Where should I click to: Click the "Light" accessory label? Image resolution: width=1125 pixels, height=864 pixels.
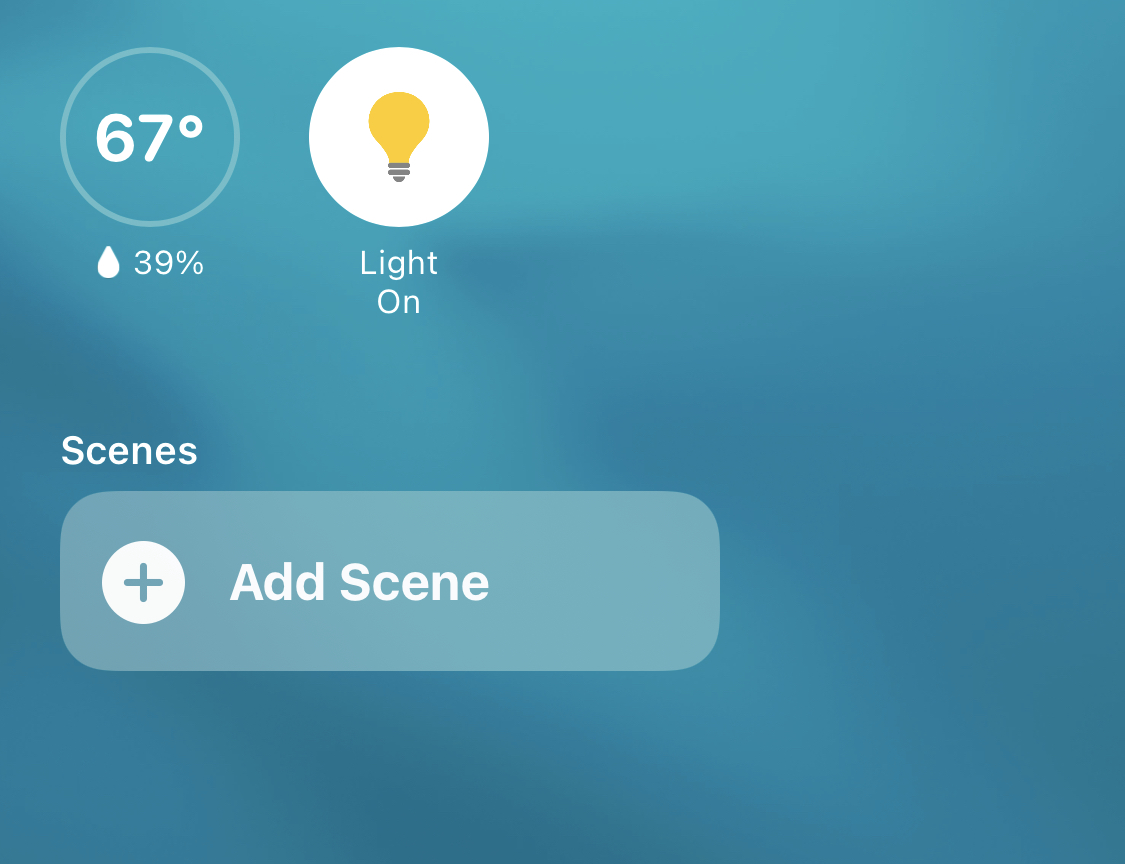[399, 263]
